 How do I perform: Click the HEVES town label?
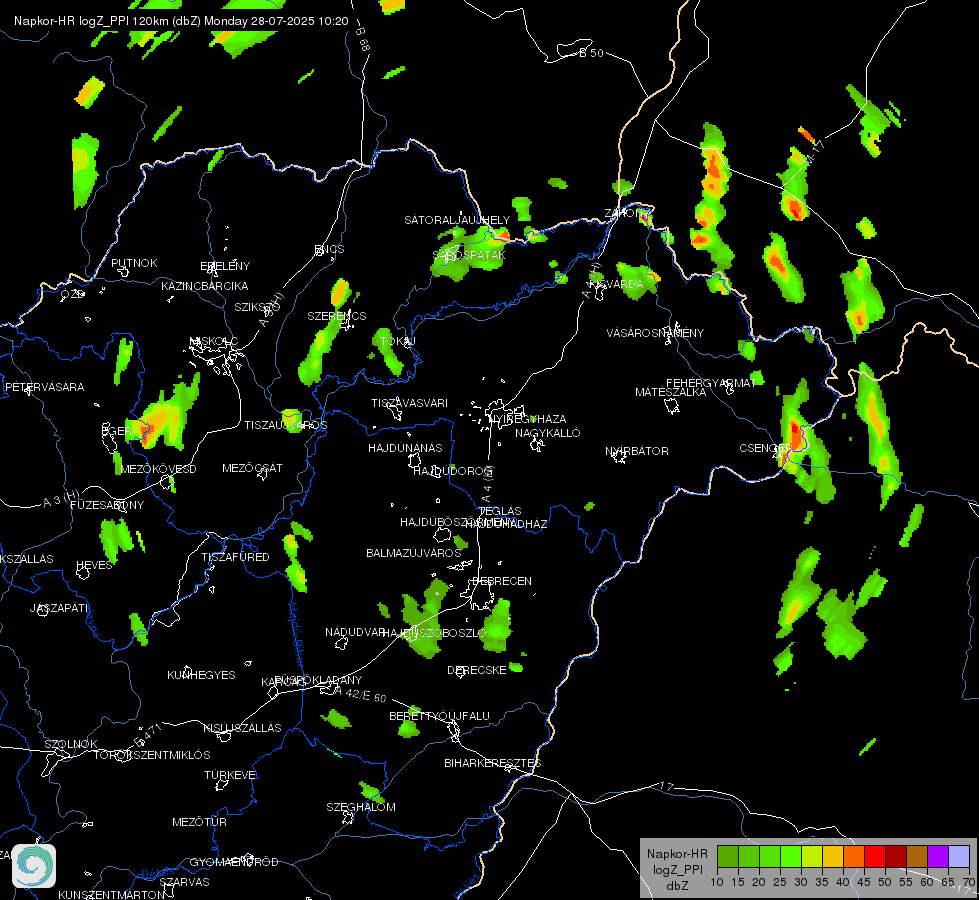[94, 565]
